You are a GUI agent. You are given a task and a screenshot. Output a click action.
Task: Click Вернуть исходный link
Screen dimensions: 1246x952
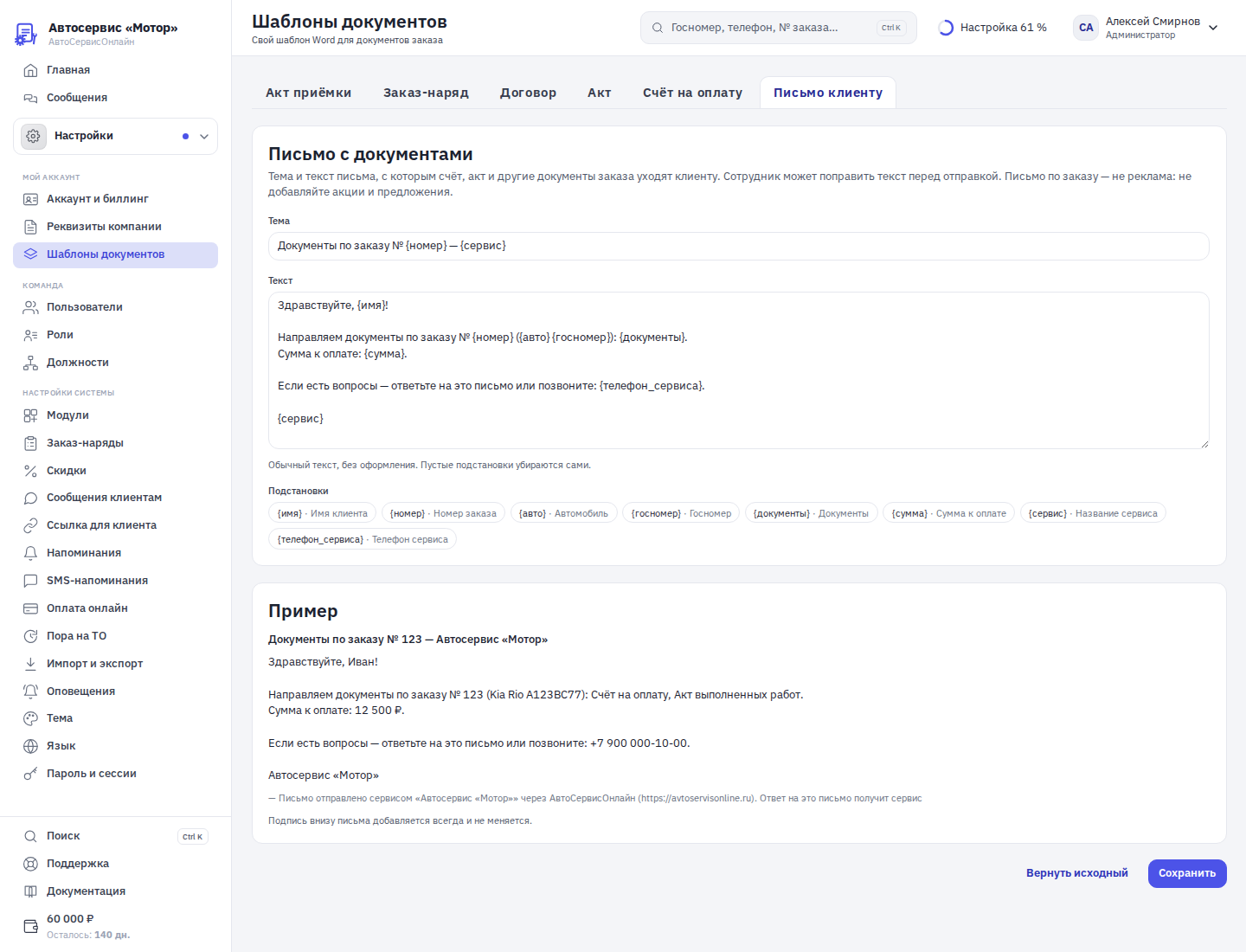point(1077,873)
